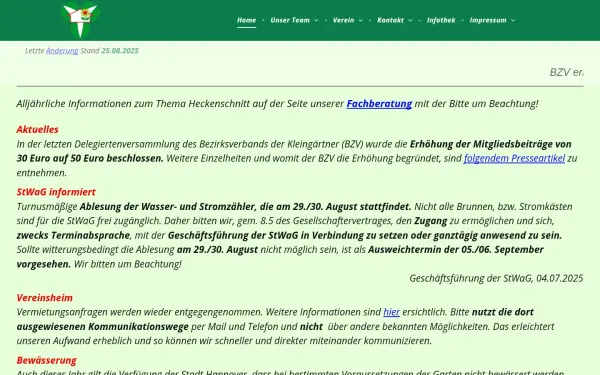This screenshot has height=375, width=600.
Task: Expand the Verein dropdown chevron
Action: pyautogui.click(x=360, y=21)
